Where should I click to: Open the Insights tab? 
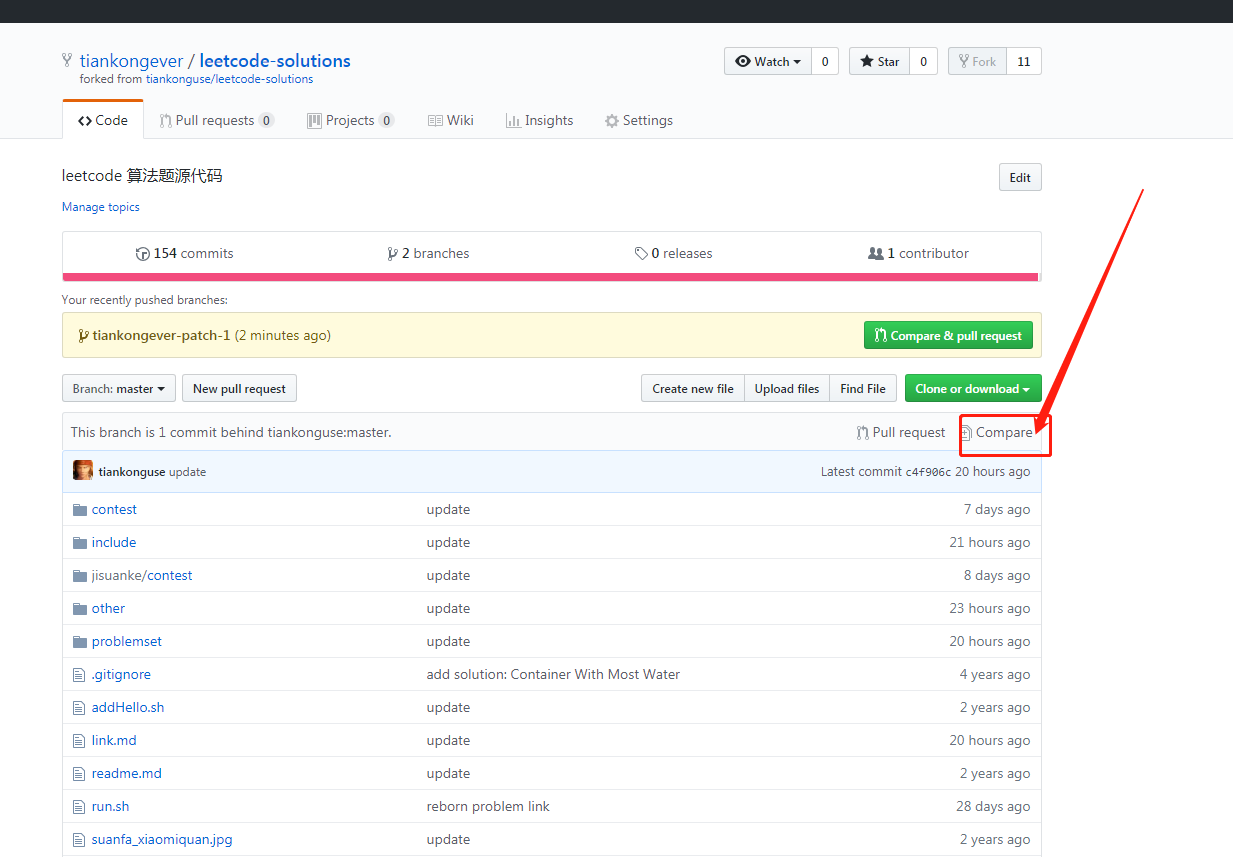[540, 121]
